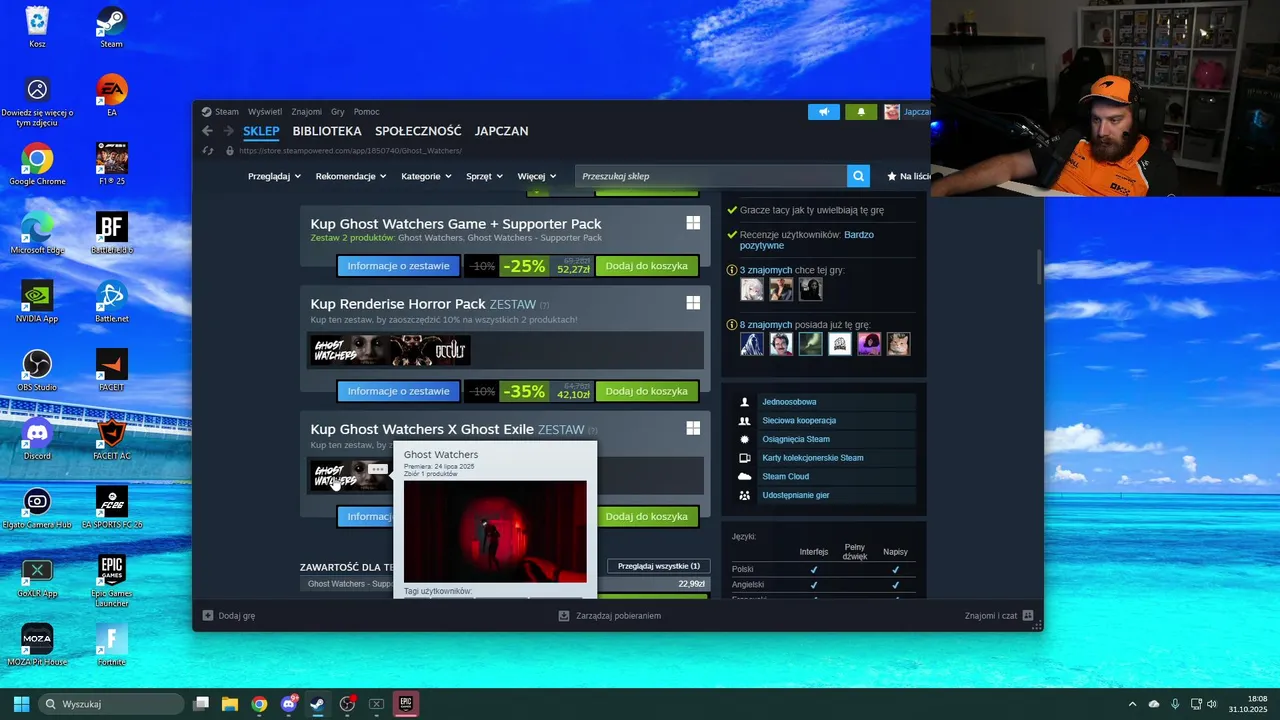This screenshot has width=1280, height=720.
Task: Launch the F1 25 desktop shortcut
Action: coord(111,164)
